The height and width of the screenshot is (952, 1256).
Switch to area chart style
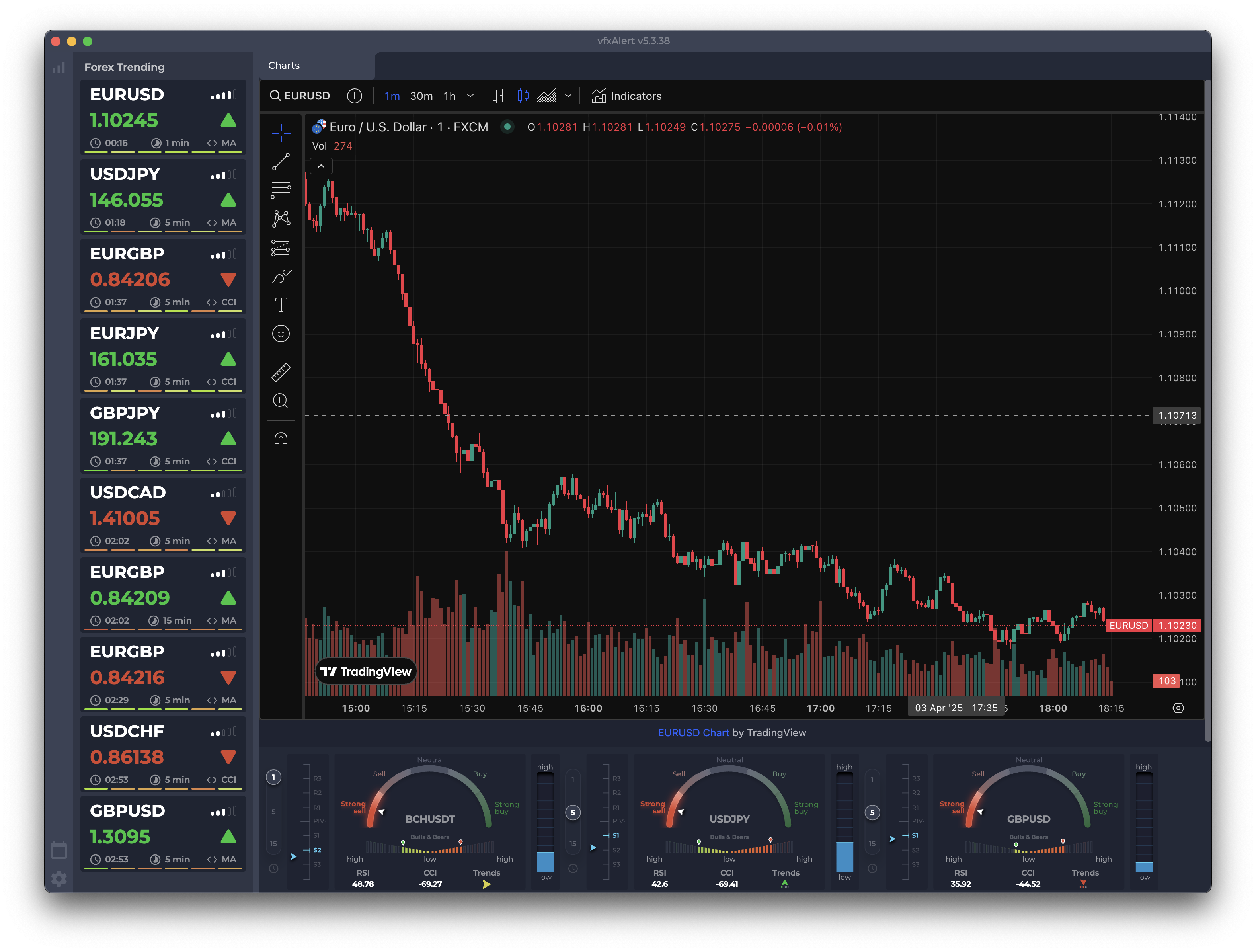click(x=546, y=96)
